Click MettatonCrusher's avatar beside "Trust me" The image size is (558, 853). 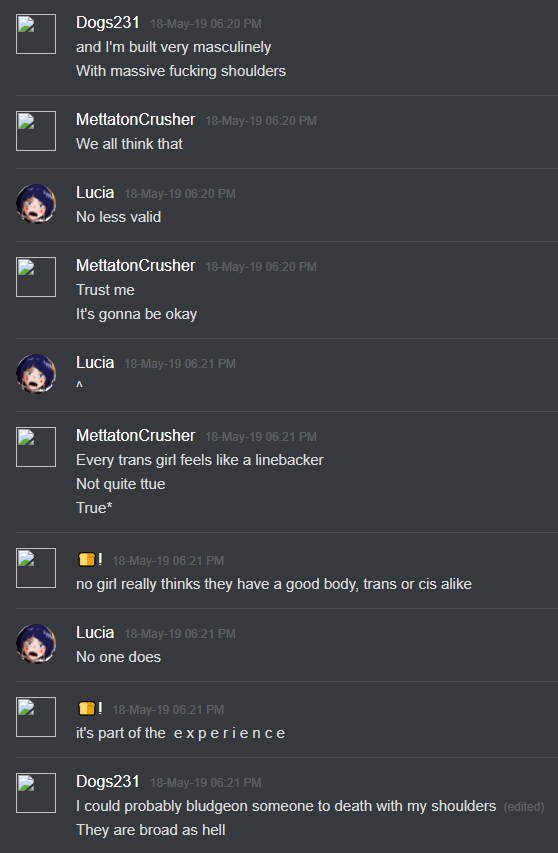pos(36,277)
